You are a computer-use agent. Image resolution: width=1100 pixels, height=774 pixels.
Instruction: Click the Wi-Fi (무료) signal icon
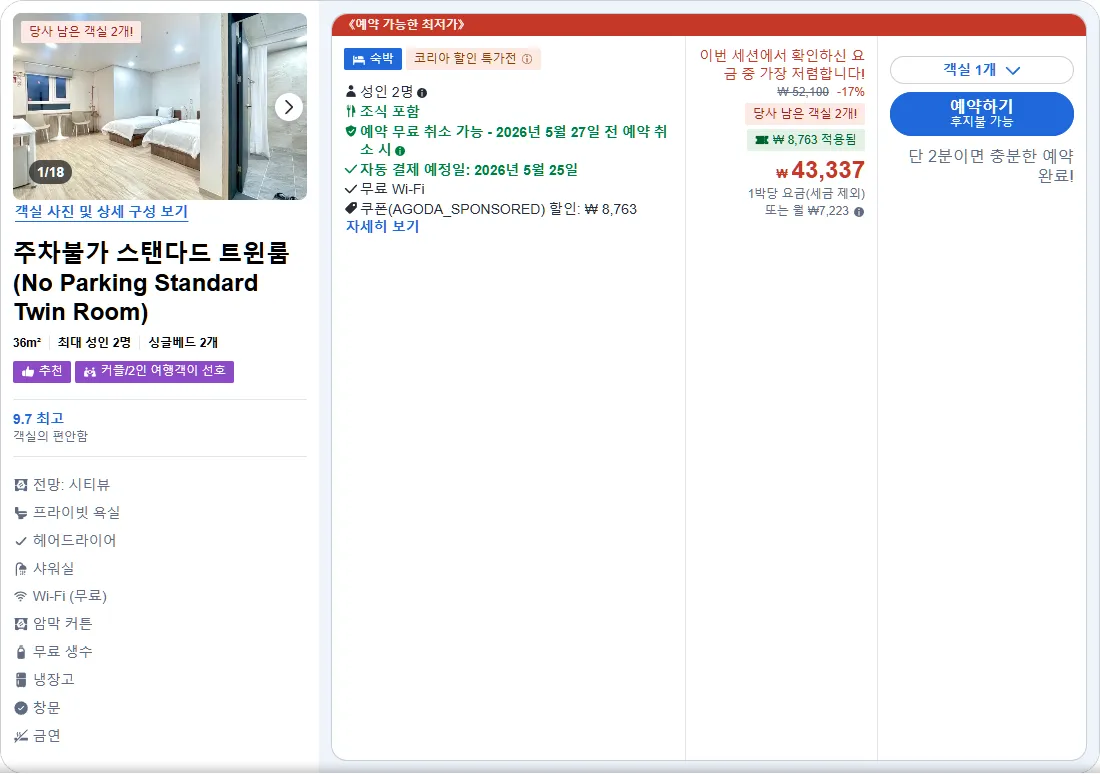21,596
